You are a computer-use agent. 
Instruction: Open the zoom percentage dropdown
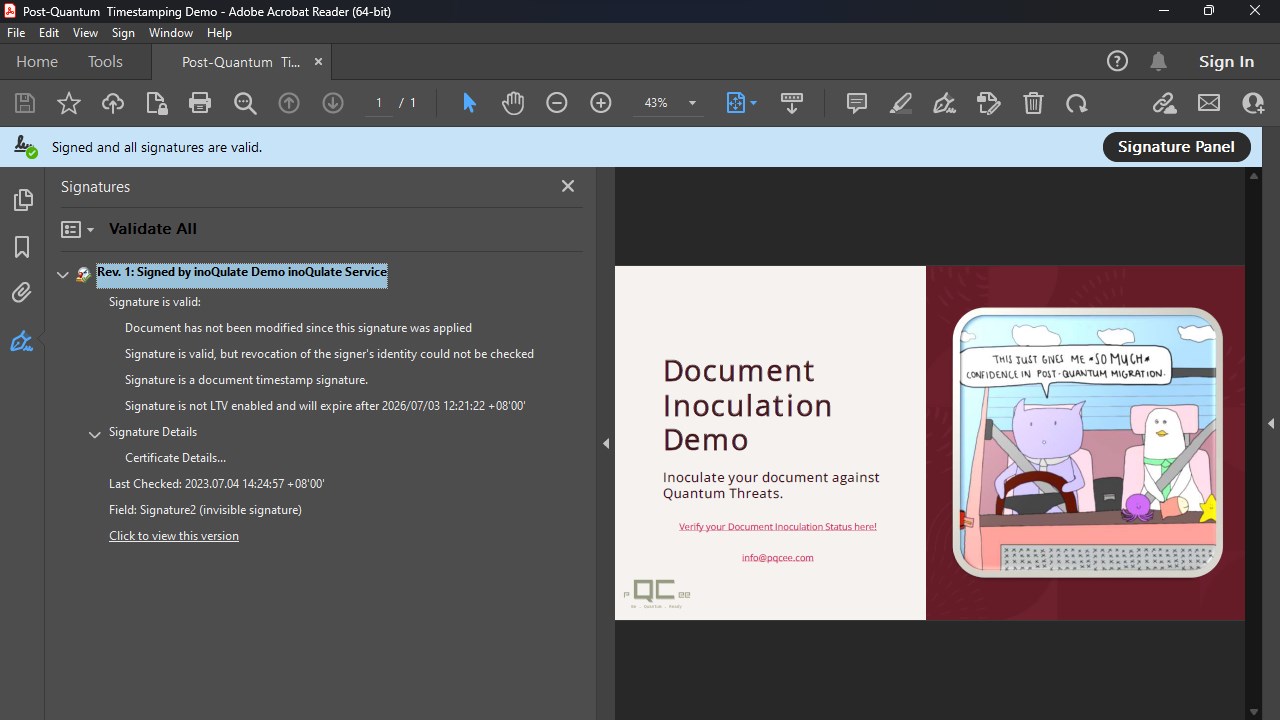[x=692, y=103]
